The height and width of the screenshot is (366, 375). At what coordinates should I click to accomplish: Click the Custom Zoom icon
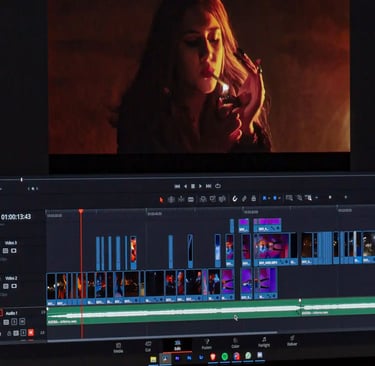308,198
